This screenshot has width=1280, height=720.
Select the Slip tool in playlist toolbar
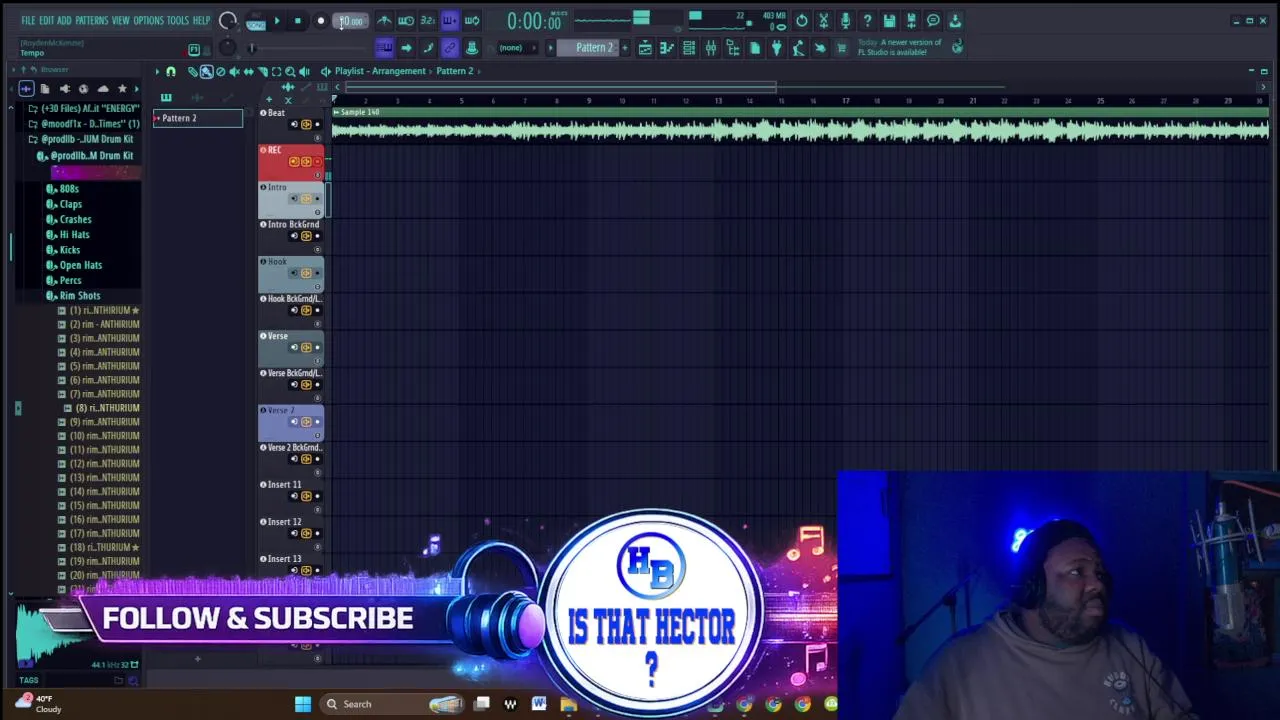coord(248,72)
